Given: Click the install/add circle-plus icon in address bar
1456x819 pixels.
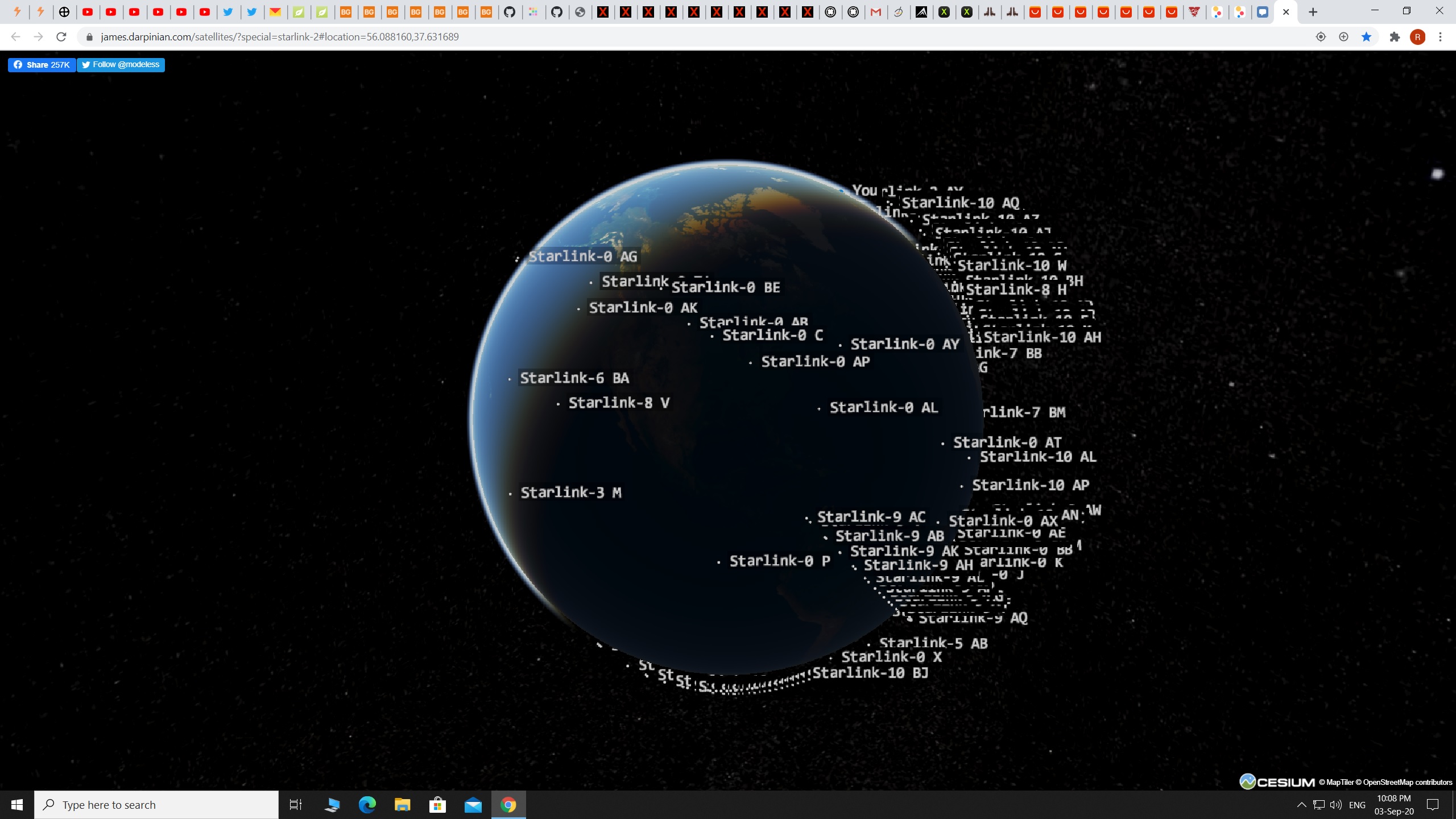Looking at the screenshot, I should coord(1343,37).
